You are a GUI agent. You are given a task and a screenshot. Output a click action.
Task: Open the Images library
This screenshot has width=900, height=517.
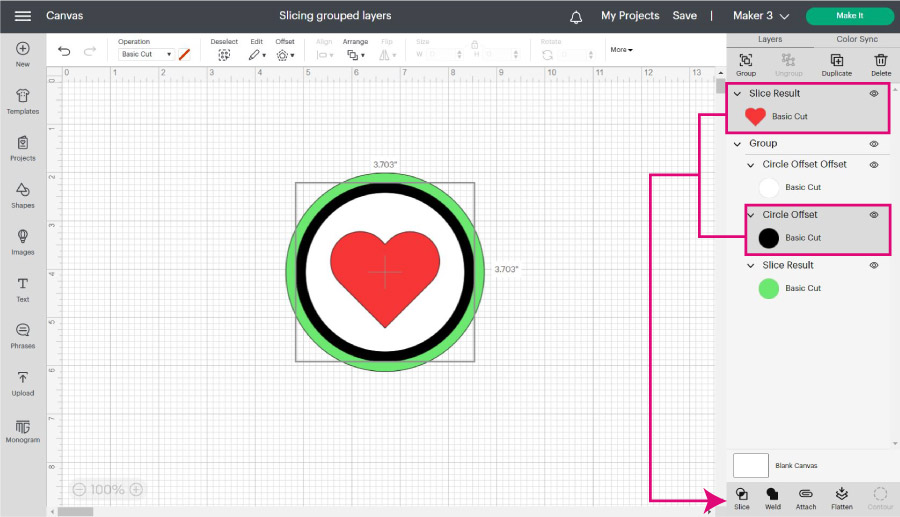22,242
